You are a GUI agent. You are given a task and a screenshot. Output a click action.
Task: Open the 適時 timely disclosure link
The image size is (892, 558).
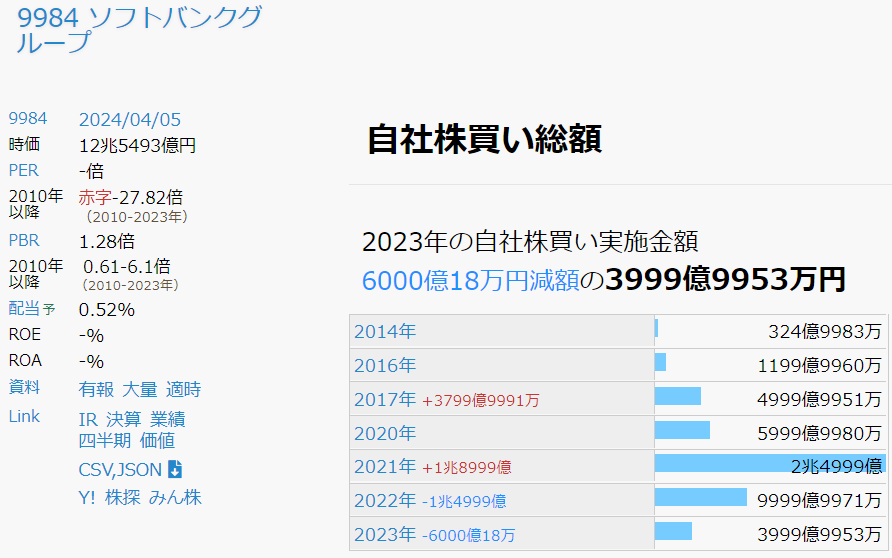(184, 389)
